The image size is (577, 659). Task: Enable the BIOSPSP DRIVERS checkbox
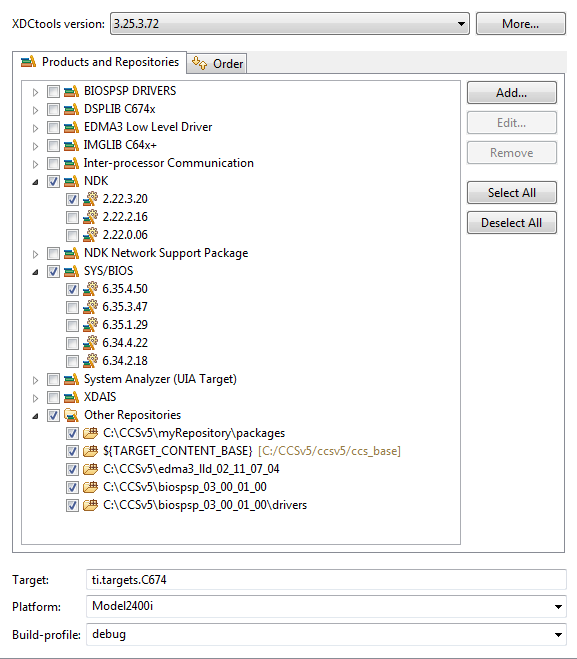click(x=53, y=91)
